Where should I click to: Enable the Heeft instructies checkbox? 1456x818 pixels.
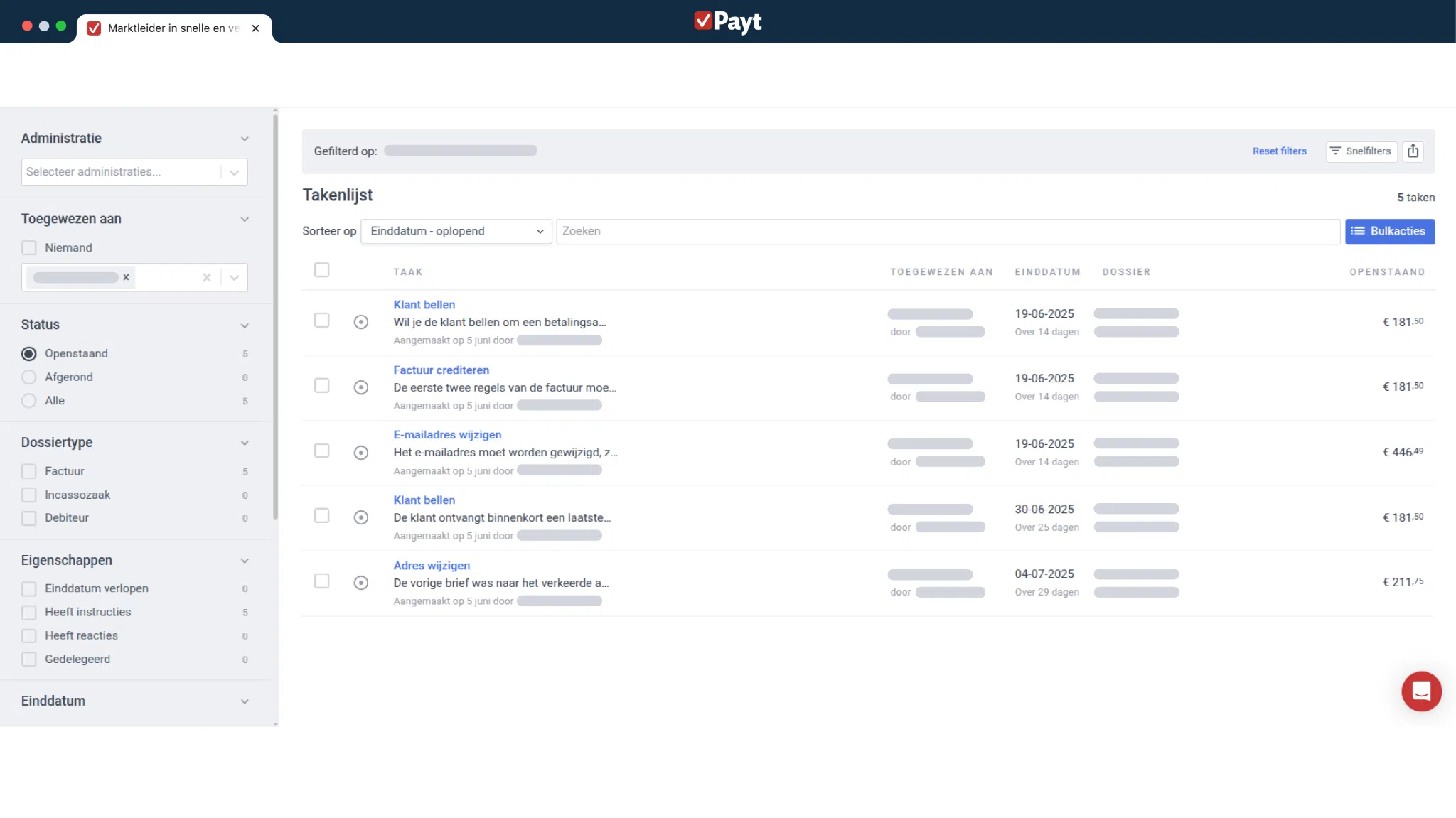[x=29, y=613]
